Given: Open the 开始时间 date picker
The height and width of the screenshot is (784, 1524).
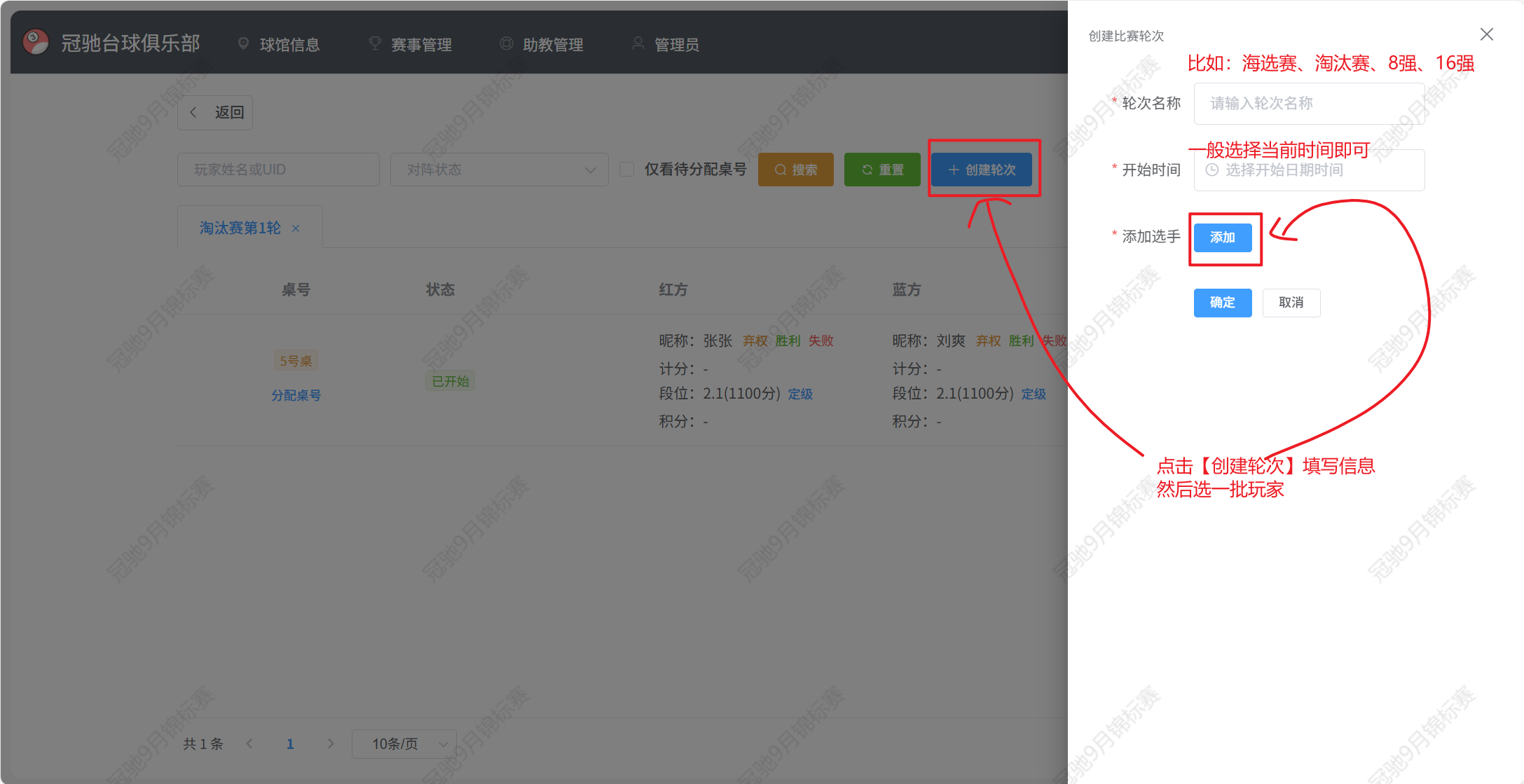Looking at the screenshot, I should (x=1308, y=170).
